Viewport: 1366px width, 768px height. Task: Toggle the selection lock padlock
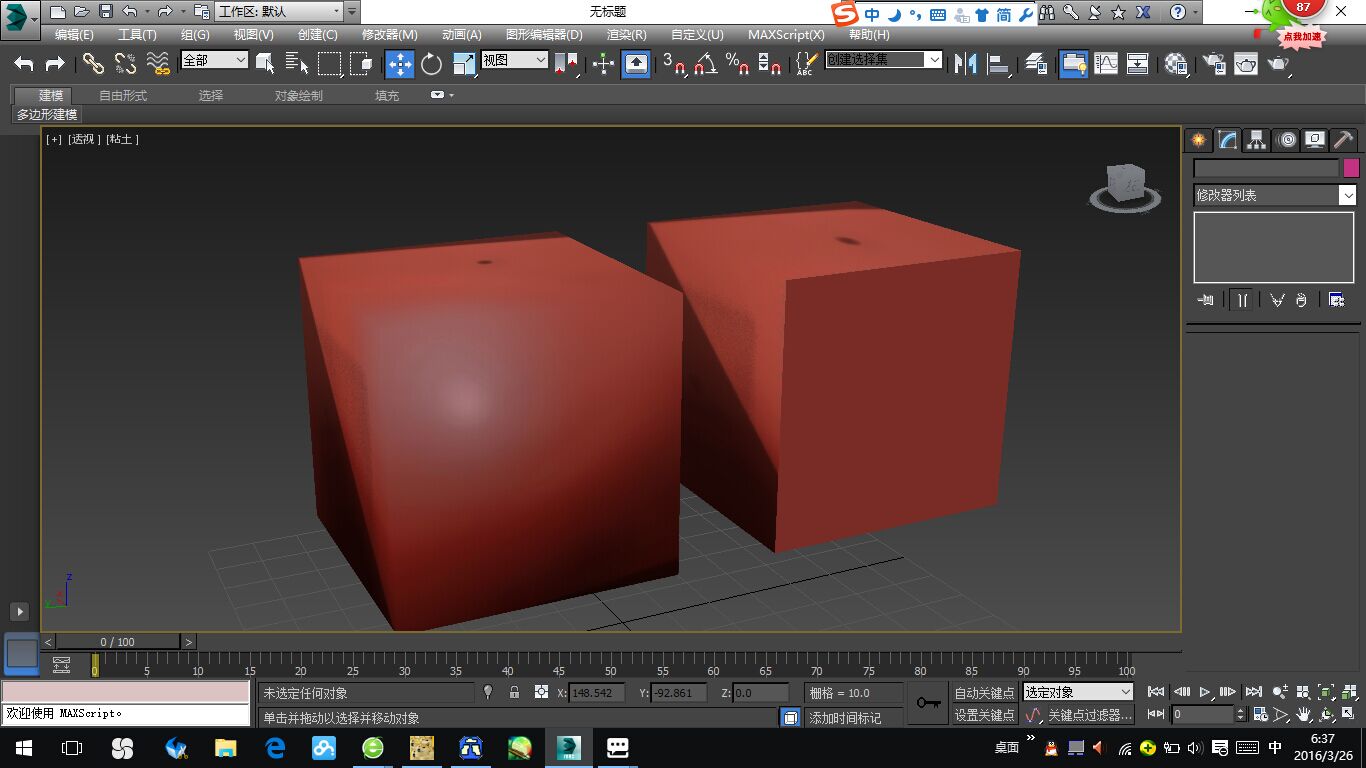(x=514, y=692)
